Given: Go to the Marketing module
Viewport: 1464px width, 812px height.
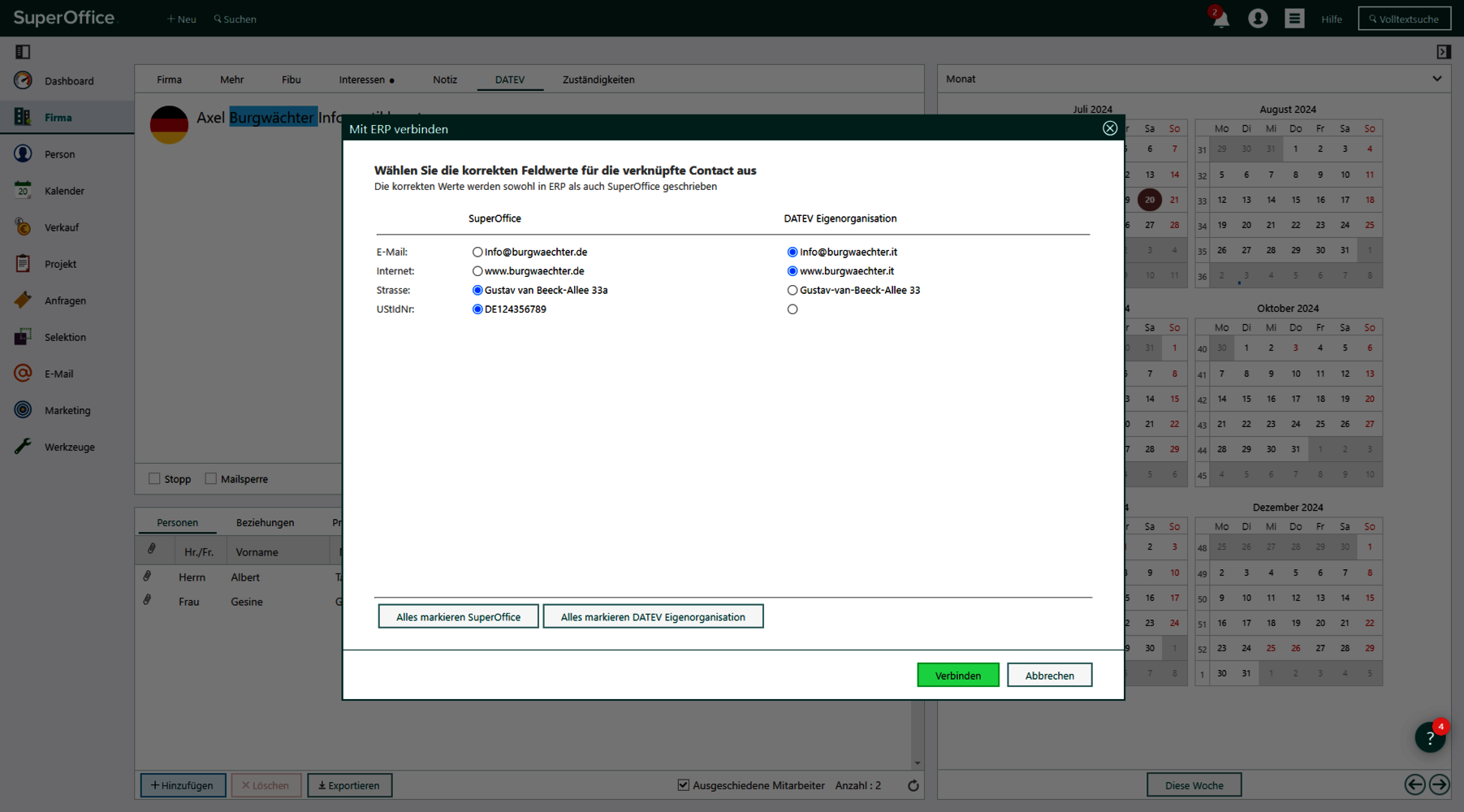Looking at the screenshot, I should (67, 410).
